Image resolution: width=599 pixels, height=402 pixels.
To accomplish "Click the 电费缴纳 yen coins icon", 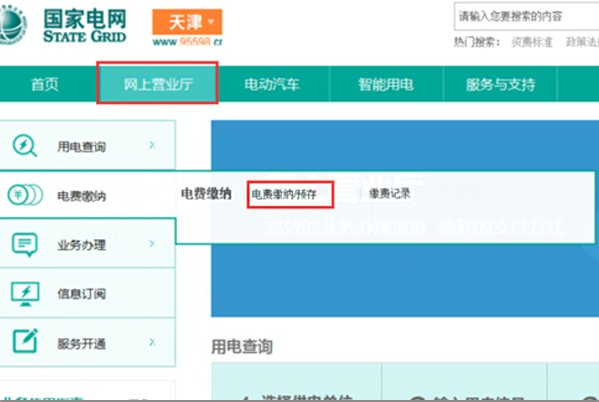I will click(x=25, y=195).
